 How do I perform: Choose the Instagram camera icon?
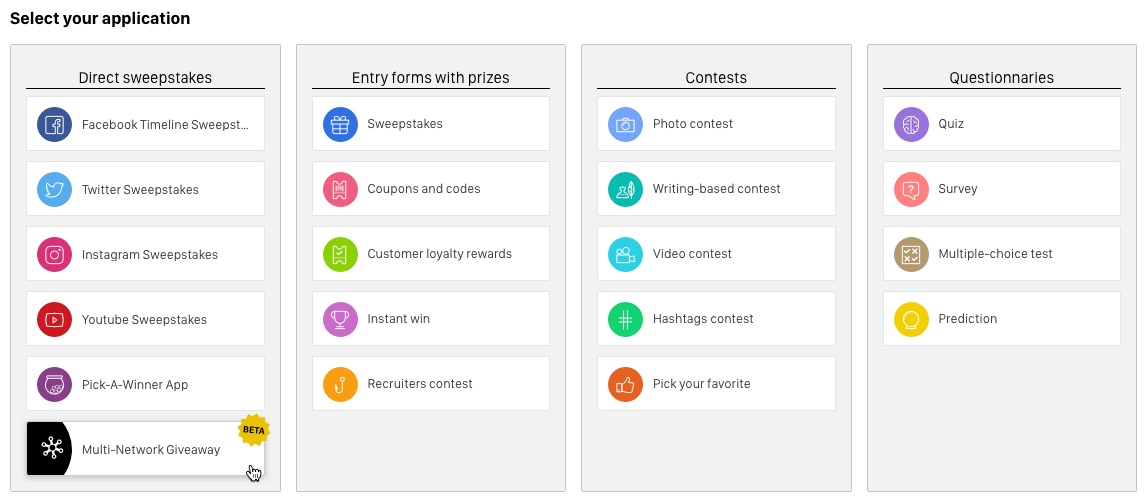[x=55, y=254]
